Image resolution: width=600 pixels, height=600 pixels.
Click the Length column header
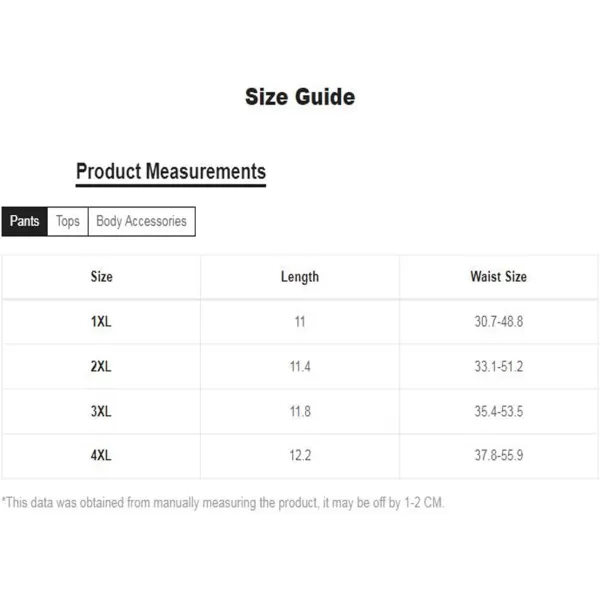(300, 277)
